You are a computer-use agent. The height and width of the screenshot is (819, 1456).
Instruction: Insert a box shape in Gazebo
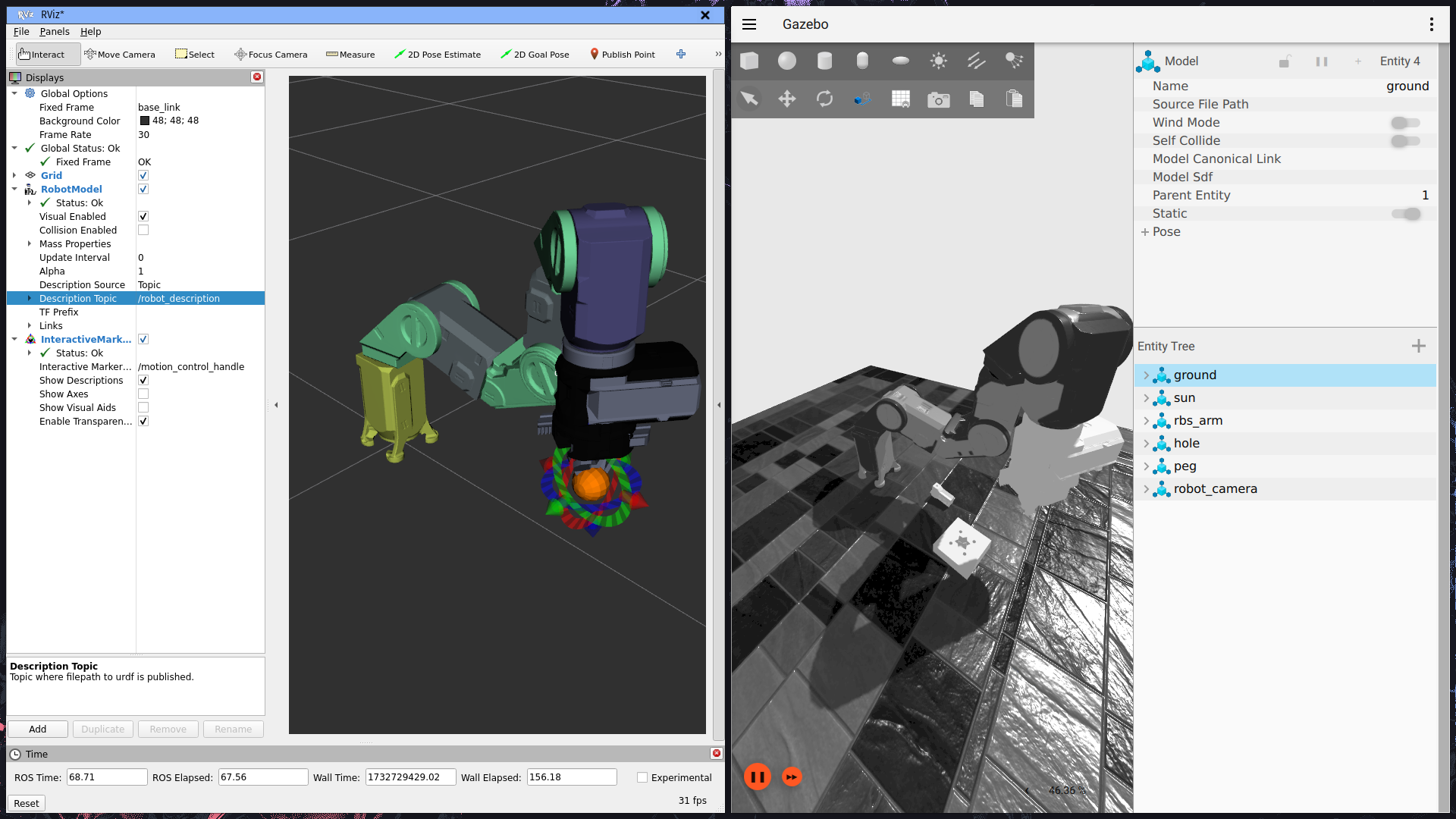(749, 61)
